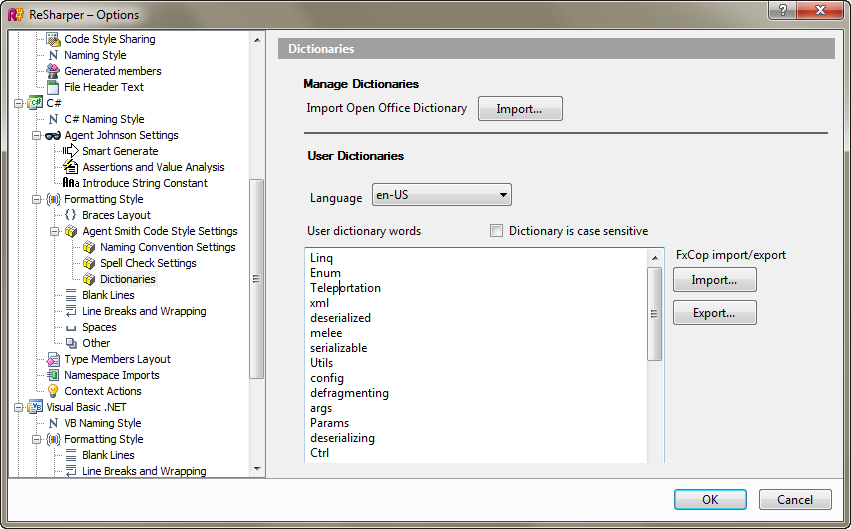Click word 'Params' in word list
Viewport: 851px width, 529px height.
[329, 423]
